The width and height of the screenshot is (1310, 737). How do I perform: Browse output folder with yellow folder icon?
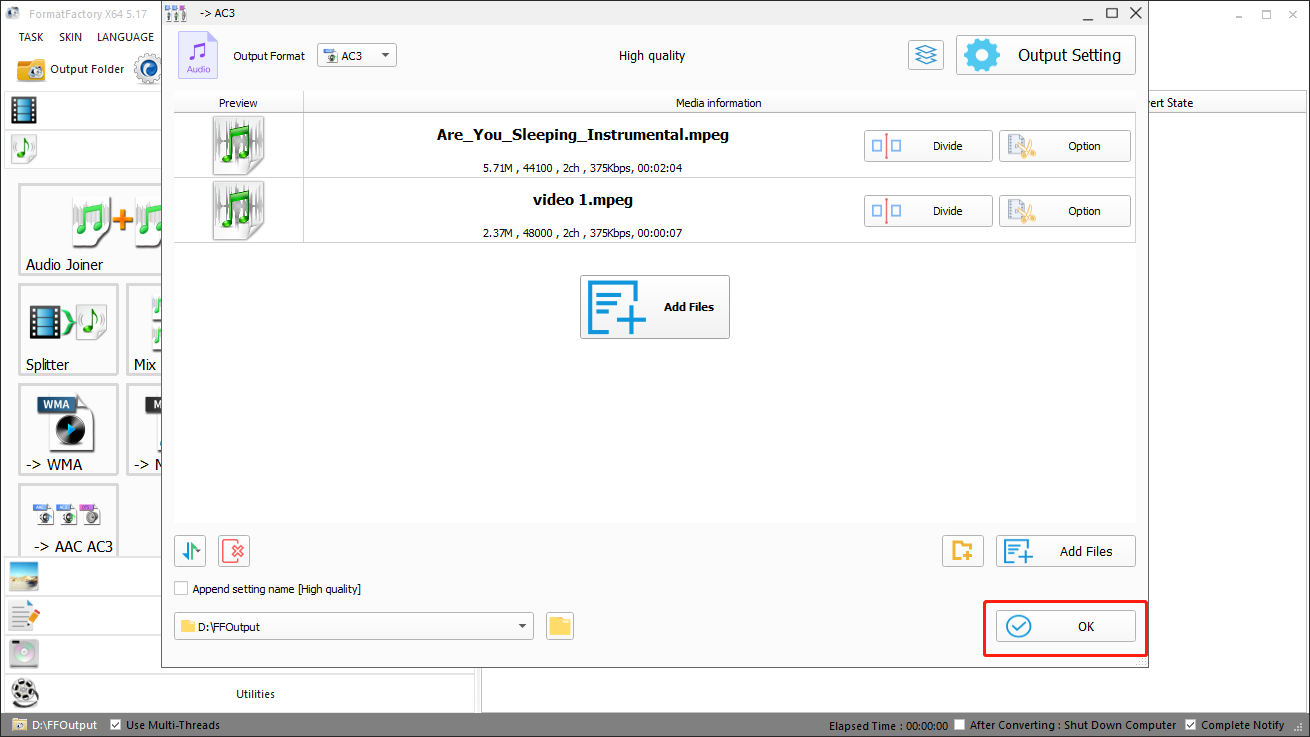click(560, 627)
